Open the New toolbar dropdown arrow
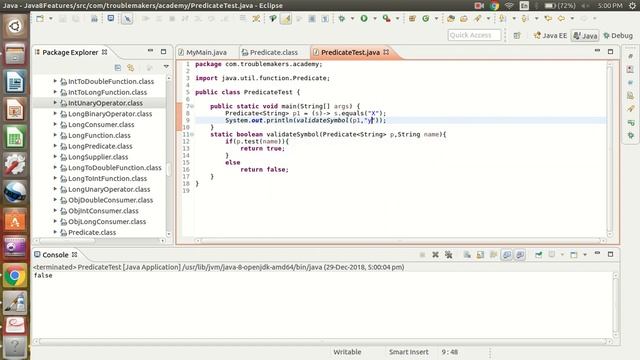Viewport: 640px width, 360px height. tap(51, 19)
